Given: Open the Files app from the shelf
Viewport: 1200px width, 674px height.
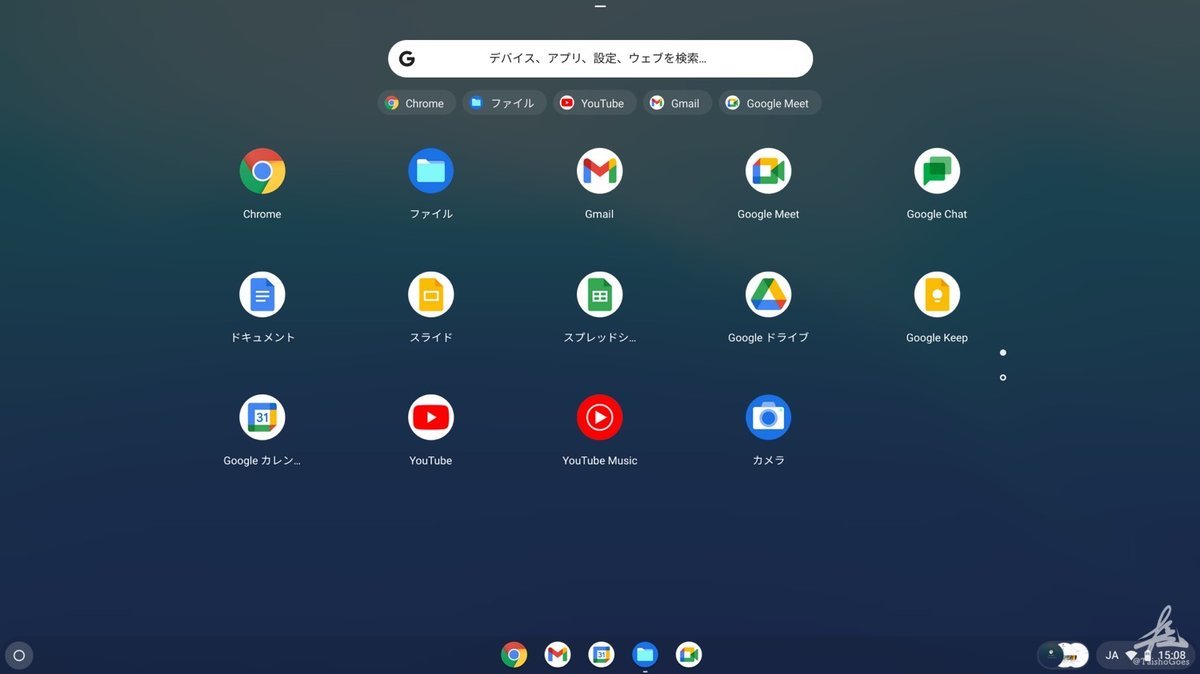Looking at the screenshot, I should coord(645,655).
